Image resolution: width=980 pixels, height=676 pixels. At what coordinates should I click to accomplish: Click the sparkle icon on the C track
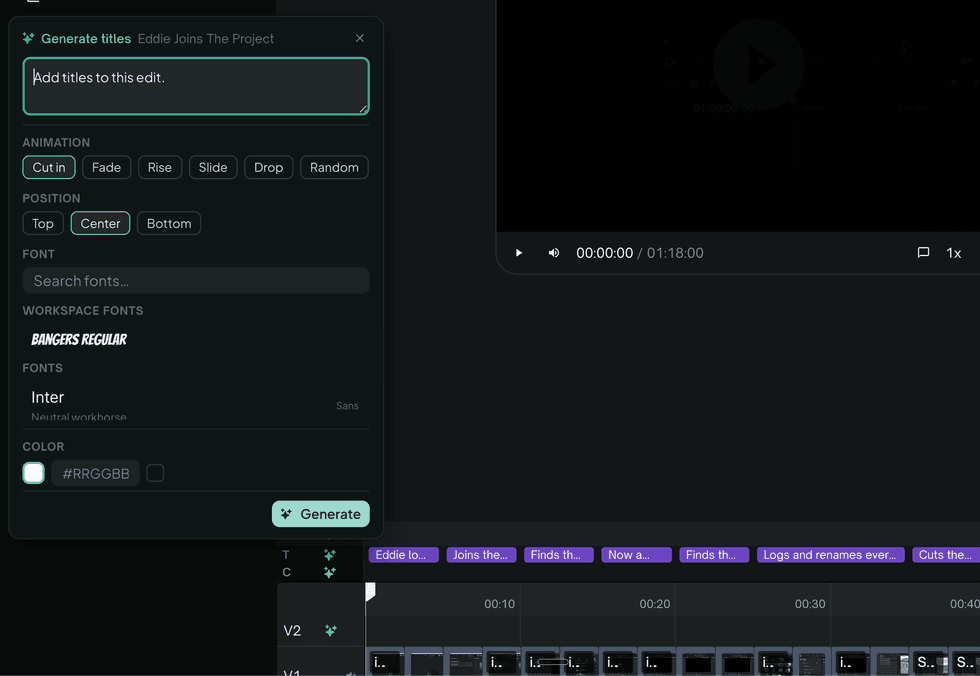(x=330, y=572)
